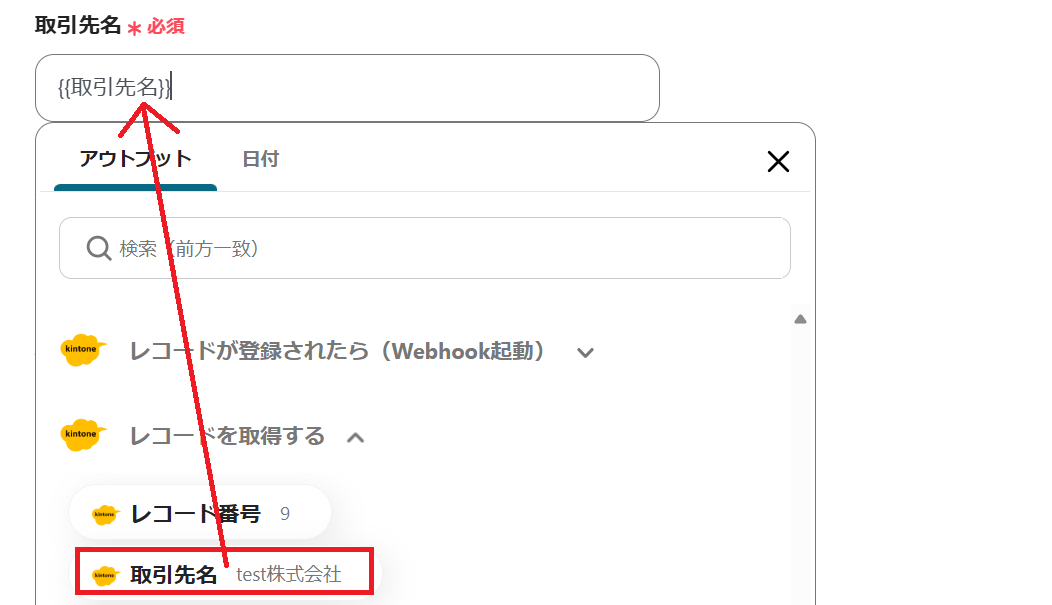Viewport: 1052px width, 605px height.
Task: Click the small kintone icon on レコード番号 chip
Action: coord(105,514)
